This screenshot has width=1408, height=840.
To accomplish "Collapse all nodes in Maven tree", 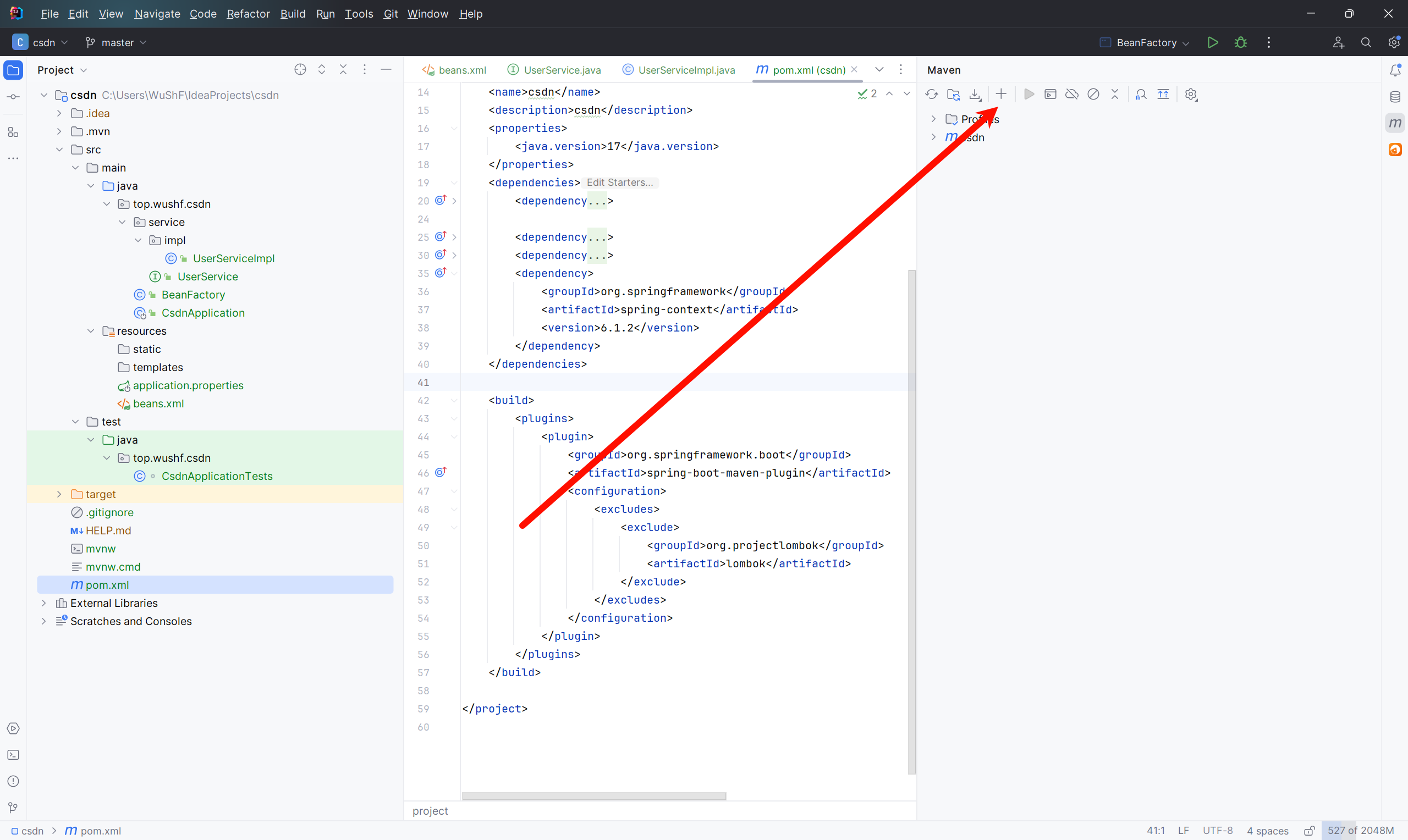I will 1115,94.
